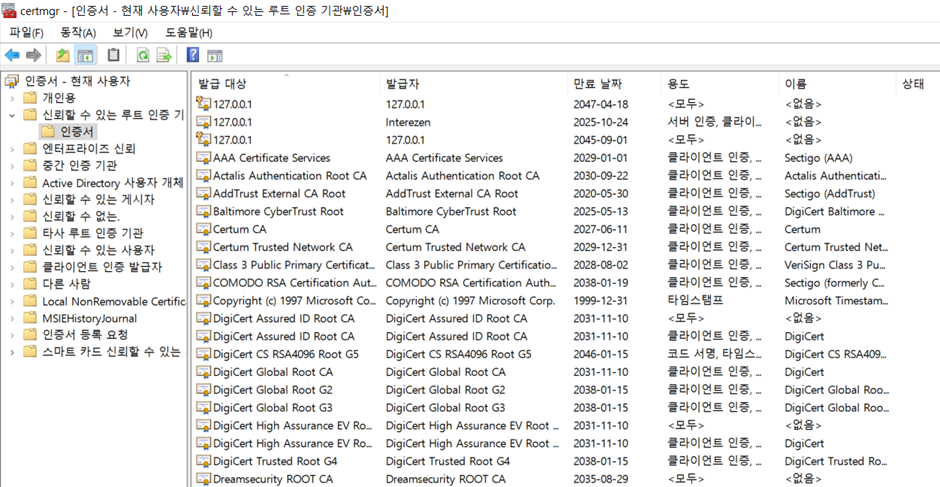Click the VeriSign Class 3 Pu name cell
The height and width of the screenshot is (487, 940).
835,265
